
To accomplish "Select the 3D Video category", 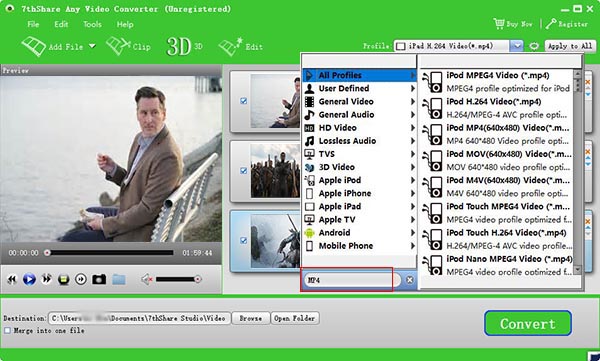I will pos(359,167).
